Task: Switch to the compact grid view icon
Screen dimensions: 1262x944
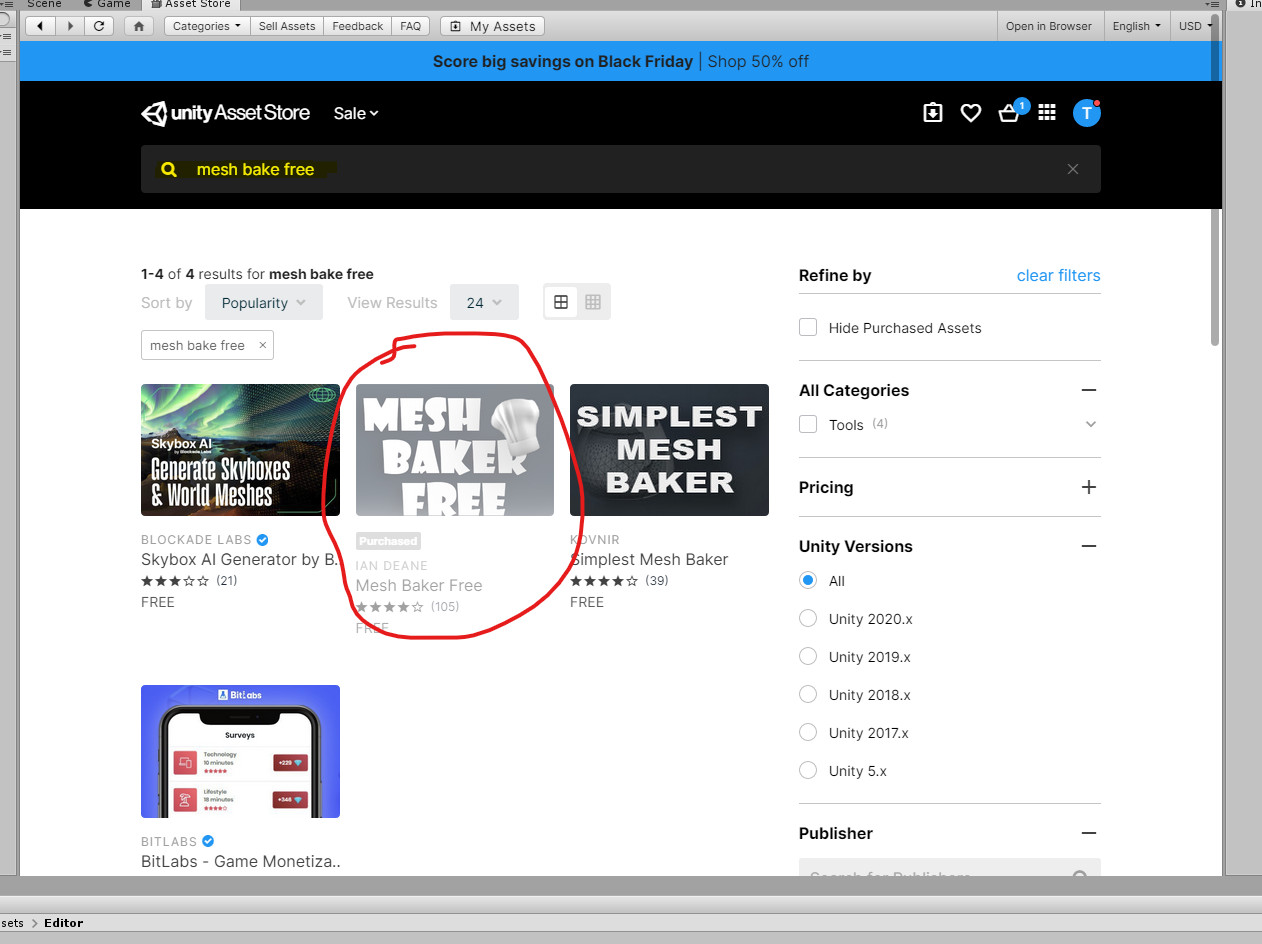Action: (x=593, y=302)
